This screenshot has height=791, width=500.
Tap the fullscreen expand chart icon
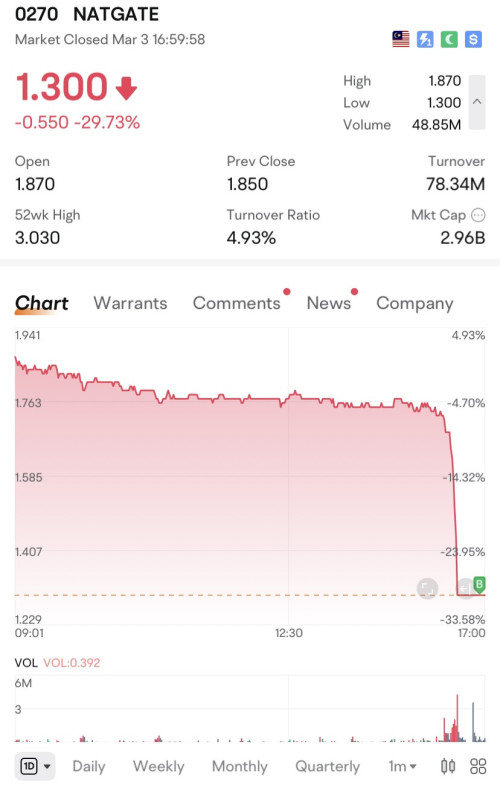427,588
